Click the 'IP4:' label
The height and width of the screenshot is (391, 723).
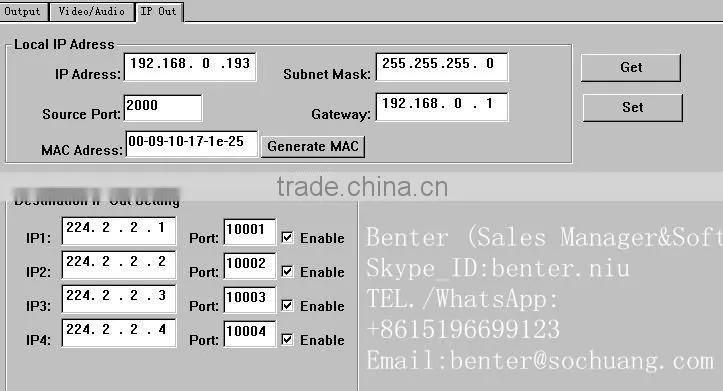pyautogui.click(x=38, y=340)
